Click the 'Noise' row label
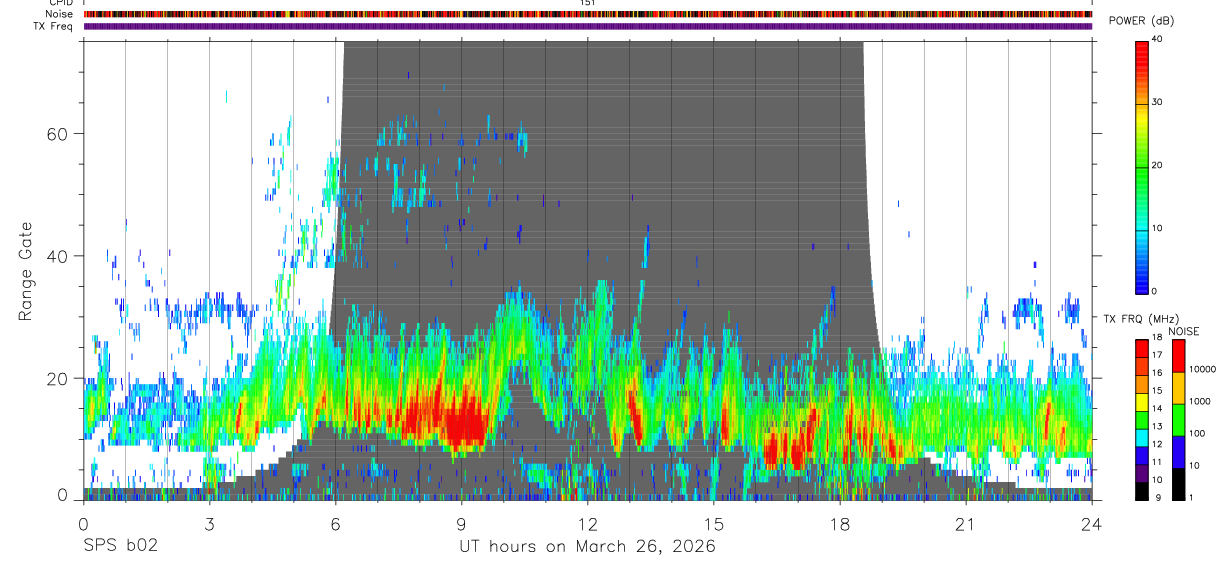The width and height of the screenshot is (1228, 567). click(59, 14)
